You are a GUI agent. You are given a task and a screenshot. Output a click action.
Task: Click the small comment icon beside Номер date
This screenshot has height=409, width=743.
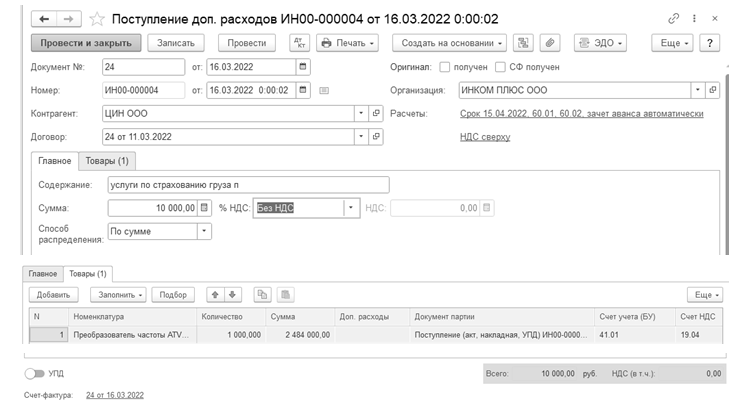324,91
